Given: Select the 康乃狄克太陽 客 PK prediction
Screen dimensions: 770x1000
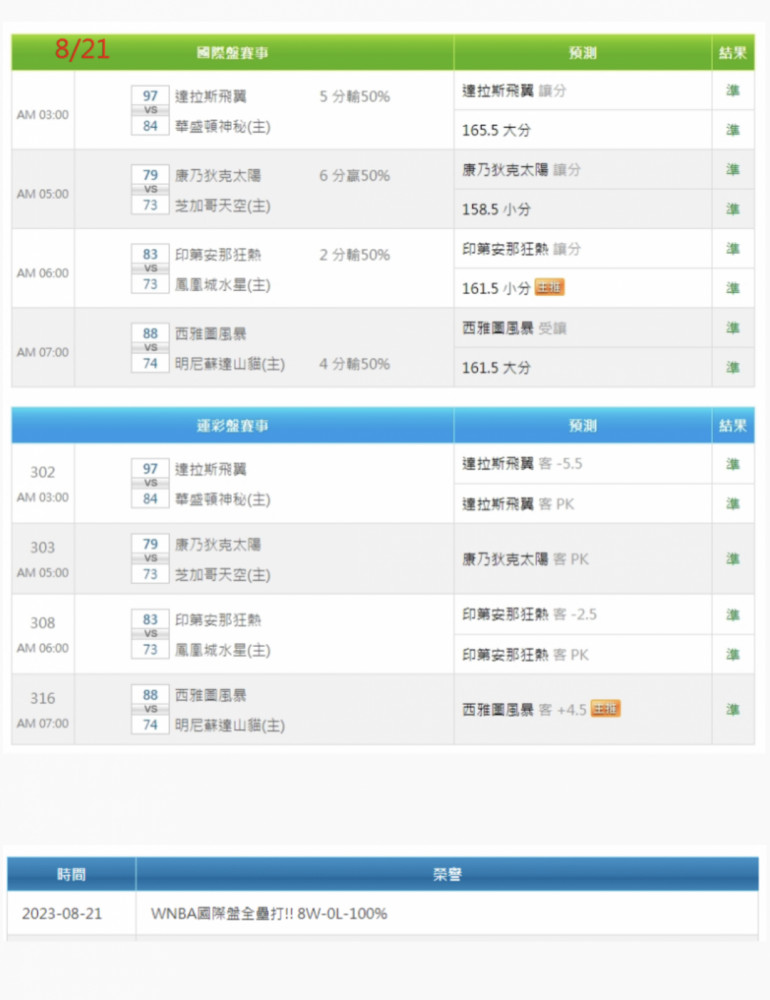Looking at the screenshot, I should (525, 559).
